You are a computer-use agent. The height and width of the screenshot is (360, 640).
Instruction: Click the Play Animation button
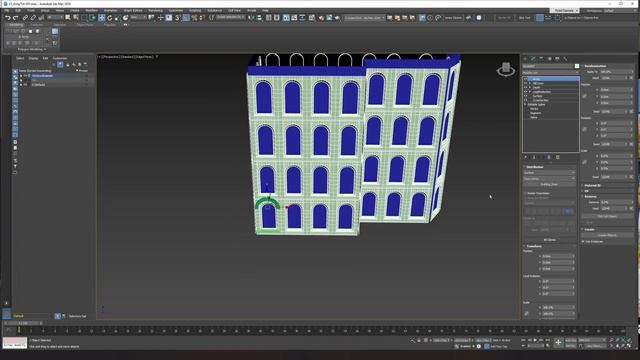[x=536, y=340]
